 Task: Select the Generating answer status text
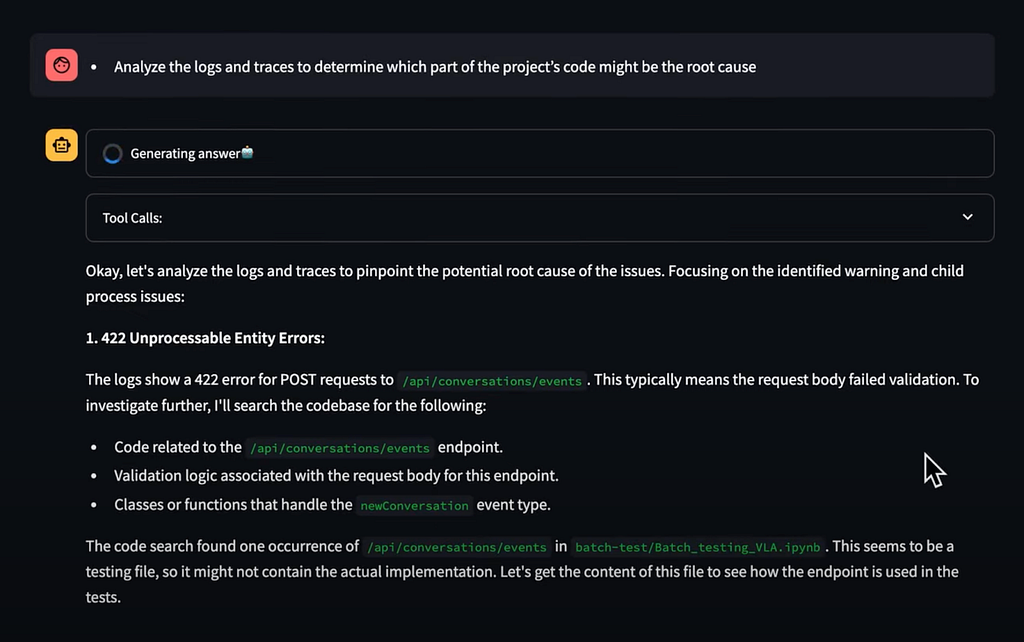click(x=185, y=153)
